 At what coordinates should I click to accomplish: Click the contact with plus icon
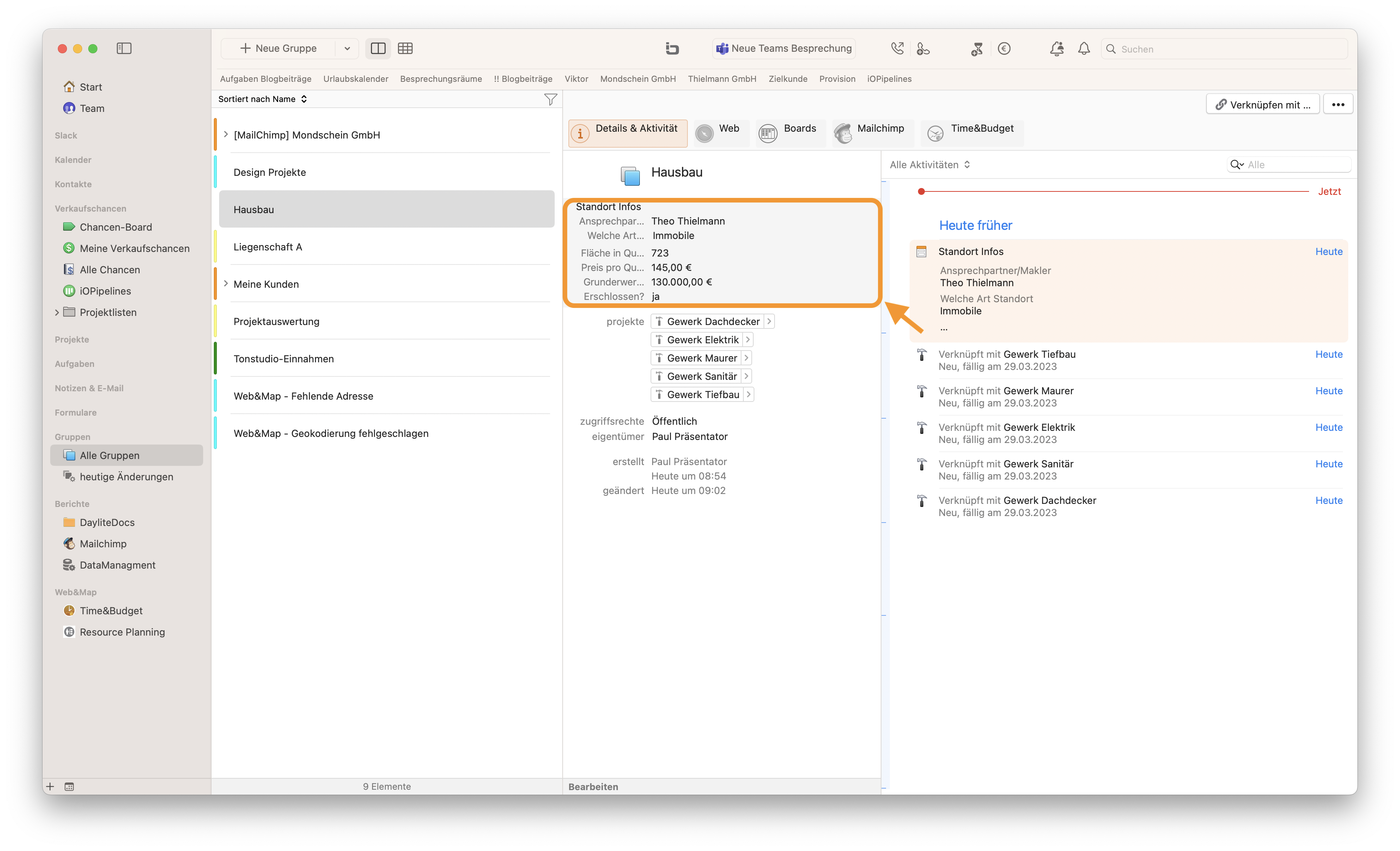tap(923, 48)
